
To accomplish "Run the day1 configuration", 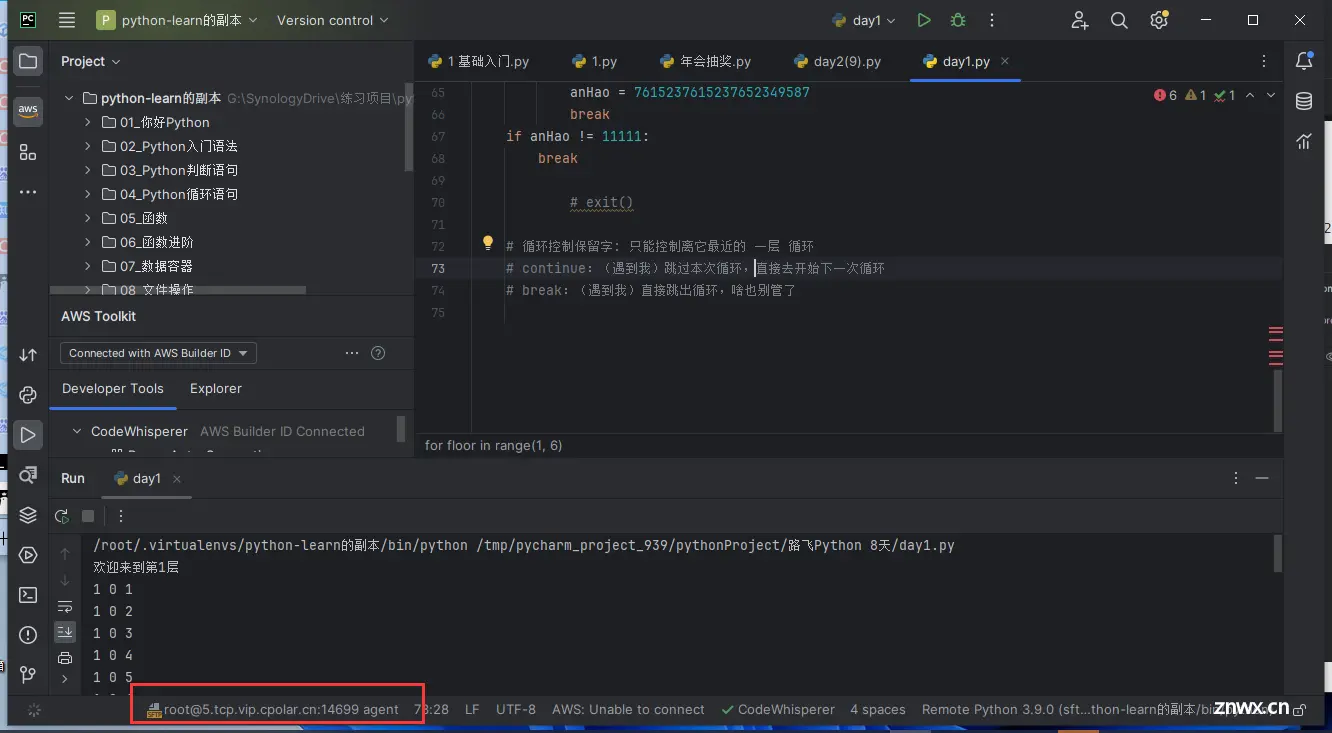I will pos(924,20).
